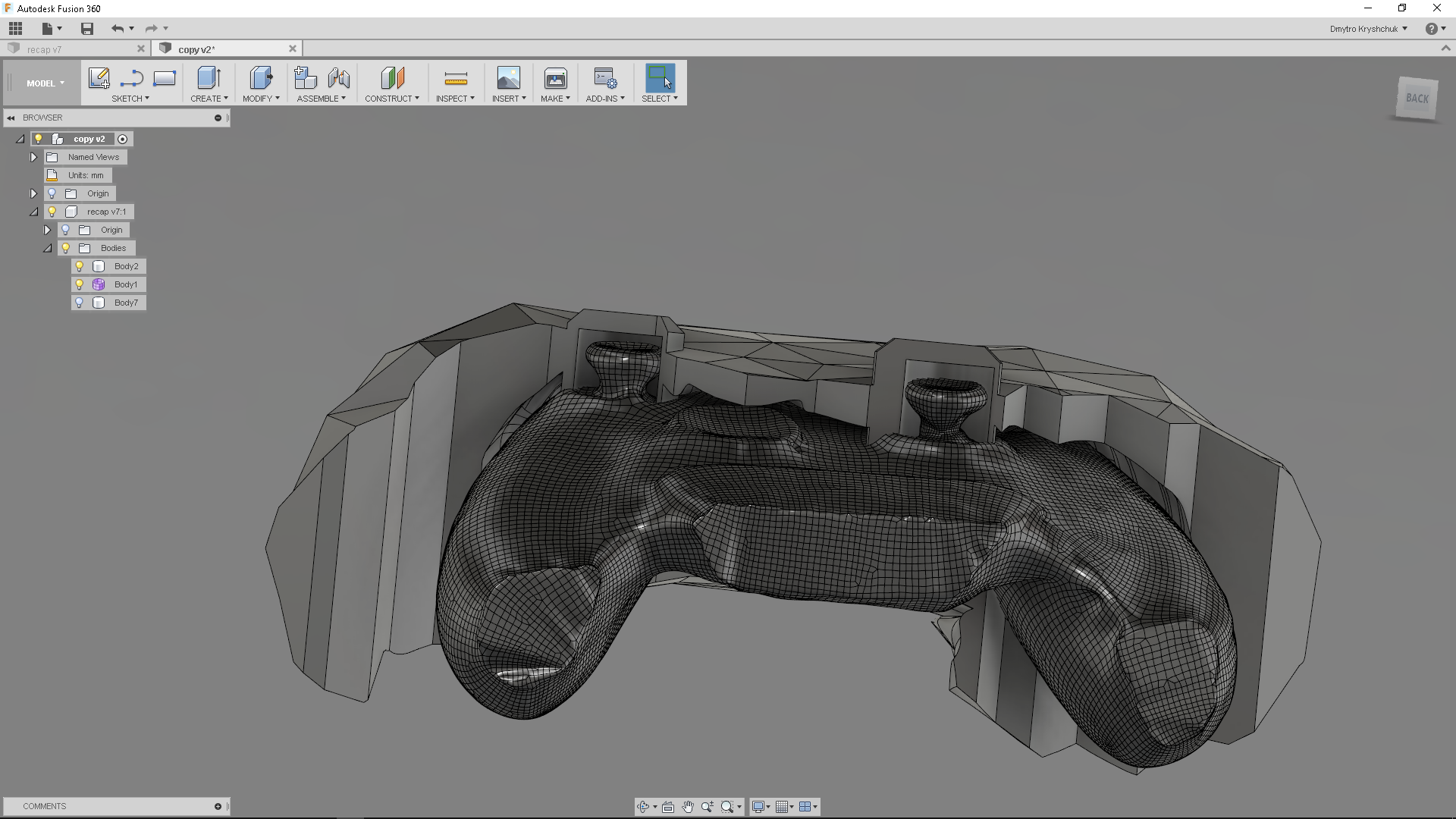Open the user account dropdown Dmytro Kryshchuk
Viewport: 1456px width, 819px height.
[1368, 29]
